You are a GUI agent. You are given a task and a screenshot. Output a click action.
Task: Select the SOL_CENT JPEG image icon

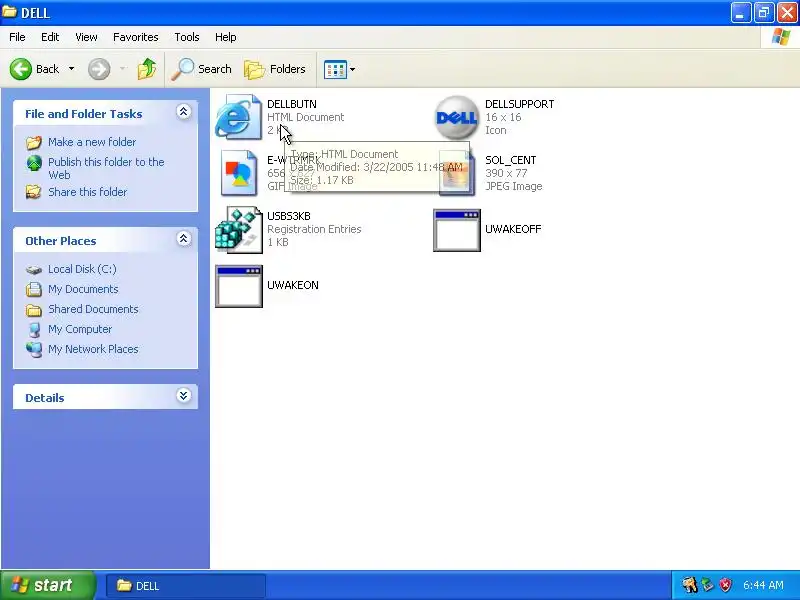click(x=457, y=173)
